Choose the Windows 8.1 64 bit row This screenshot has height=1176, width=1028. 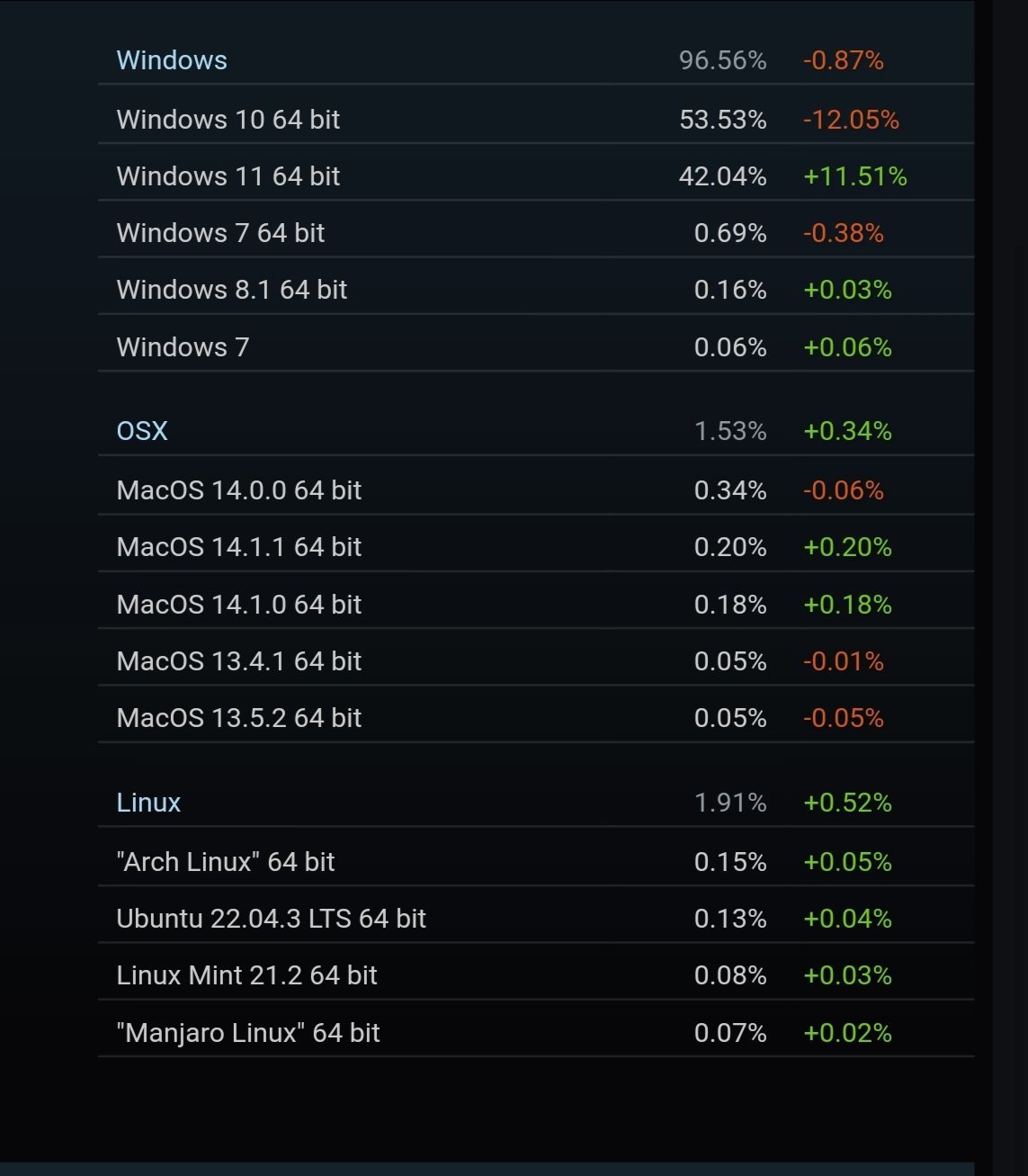231,290
